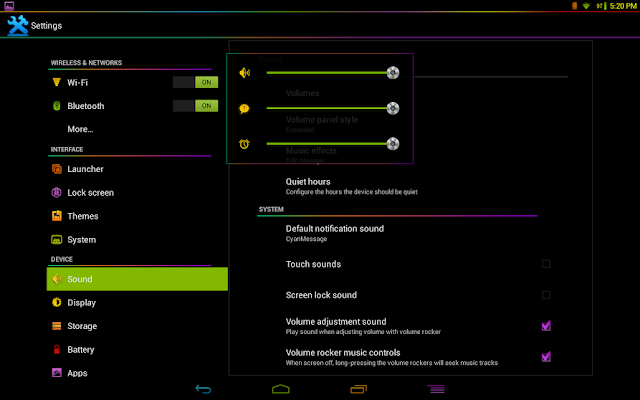Click the Bluetooth icon in sidebar
This screenshot has width=640, height=400.
tap(57, 106)
